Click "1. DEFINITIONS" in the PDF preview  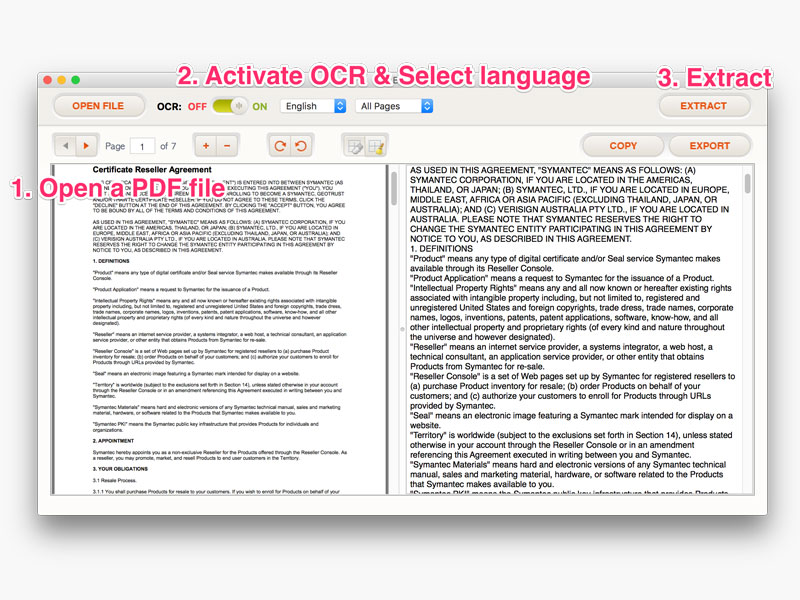(x=111, y=261)
